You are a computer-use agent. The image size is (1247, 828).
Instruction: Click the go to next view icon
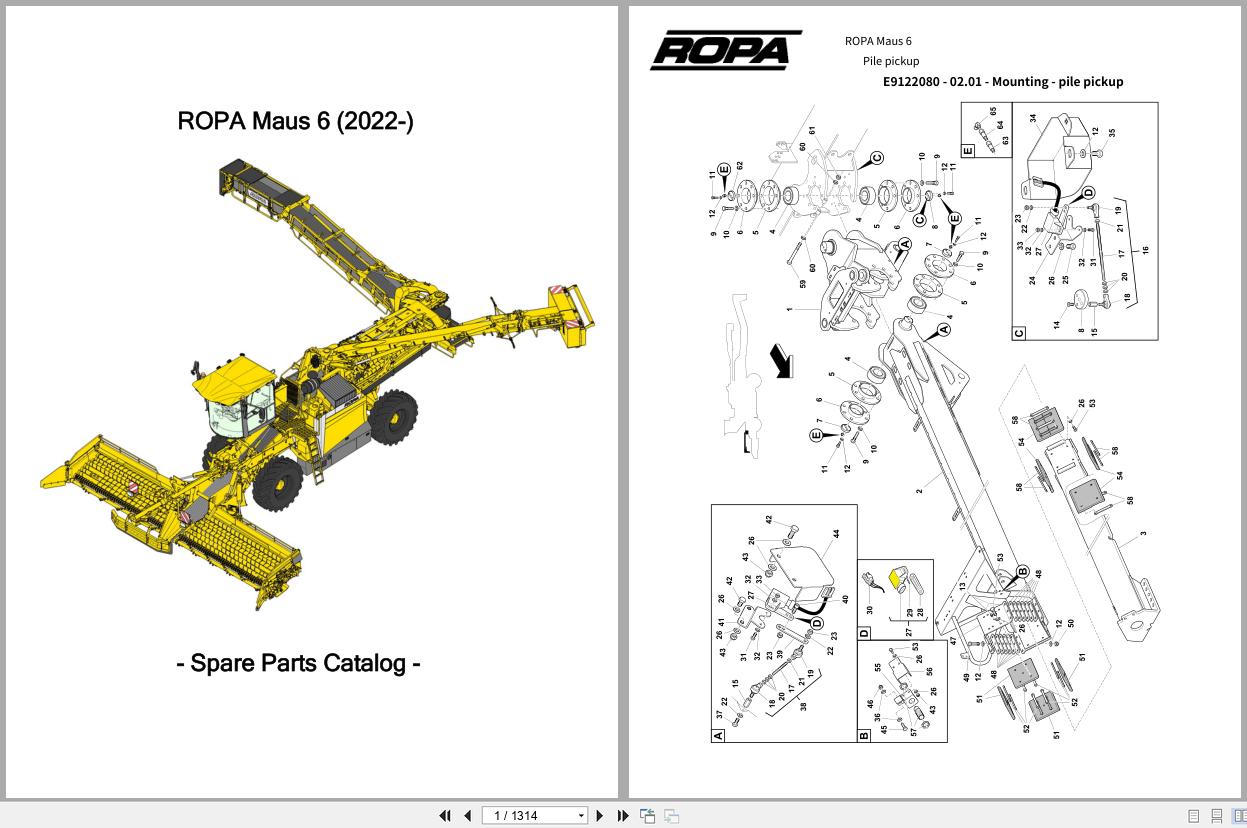click(x=672, y=816)
